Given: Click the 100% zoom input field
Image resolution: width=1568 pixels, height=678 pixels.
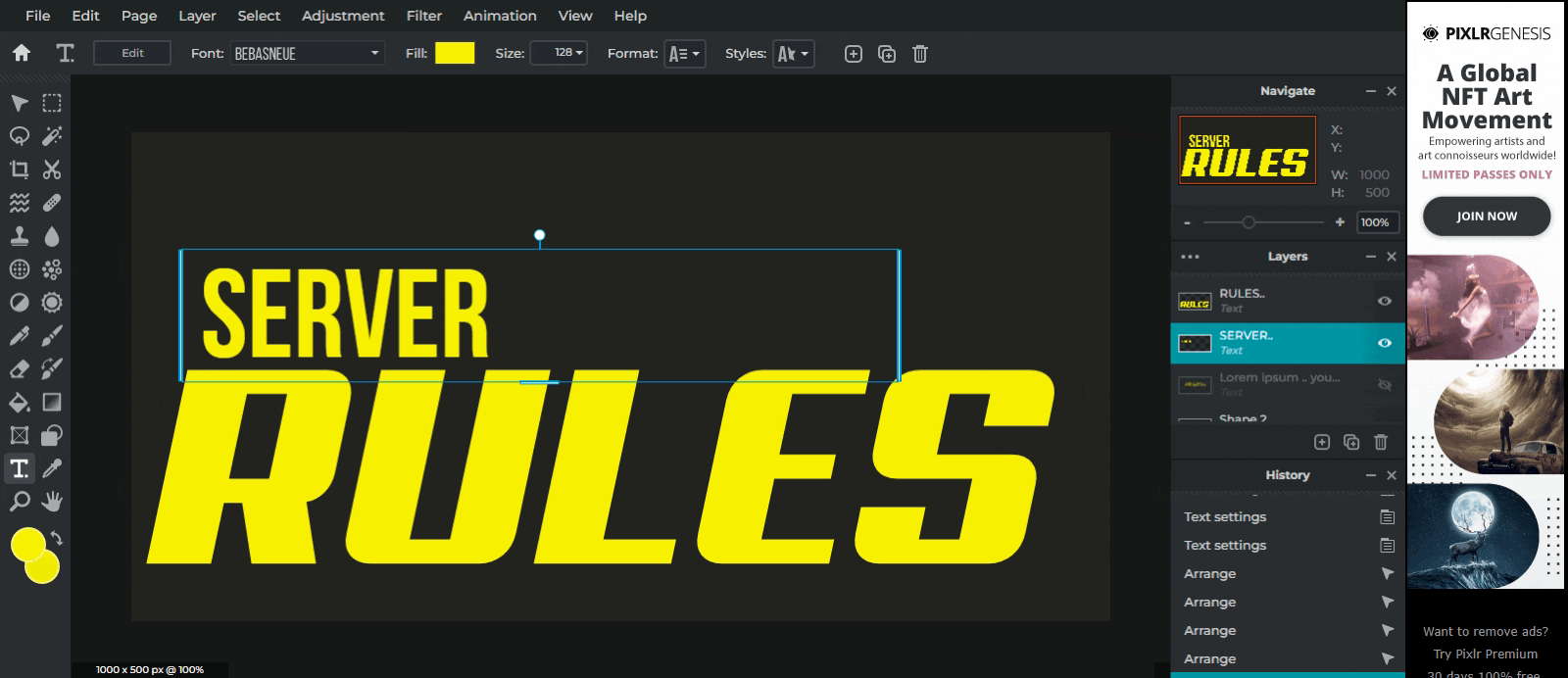Looking at the screenshot, I should [1377, 222].
